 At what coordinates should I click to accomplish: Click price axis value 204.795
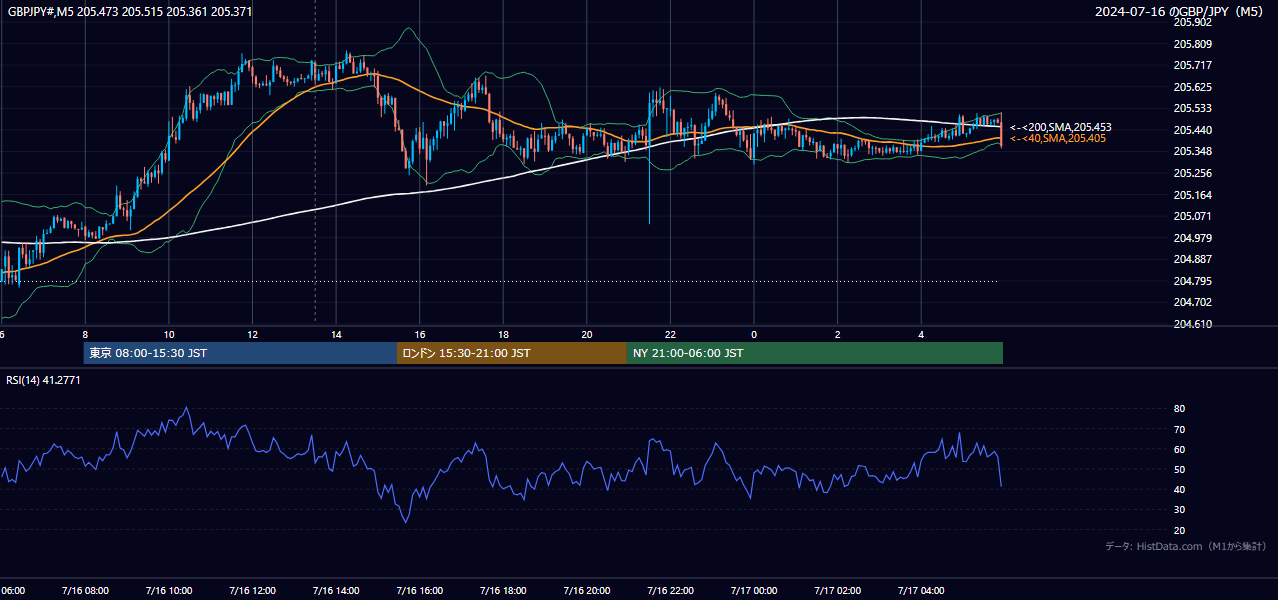point(1192,281)
